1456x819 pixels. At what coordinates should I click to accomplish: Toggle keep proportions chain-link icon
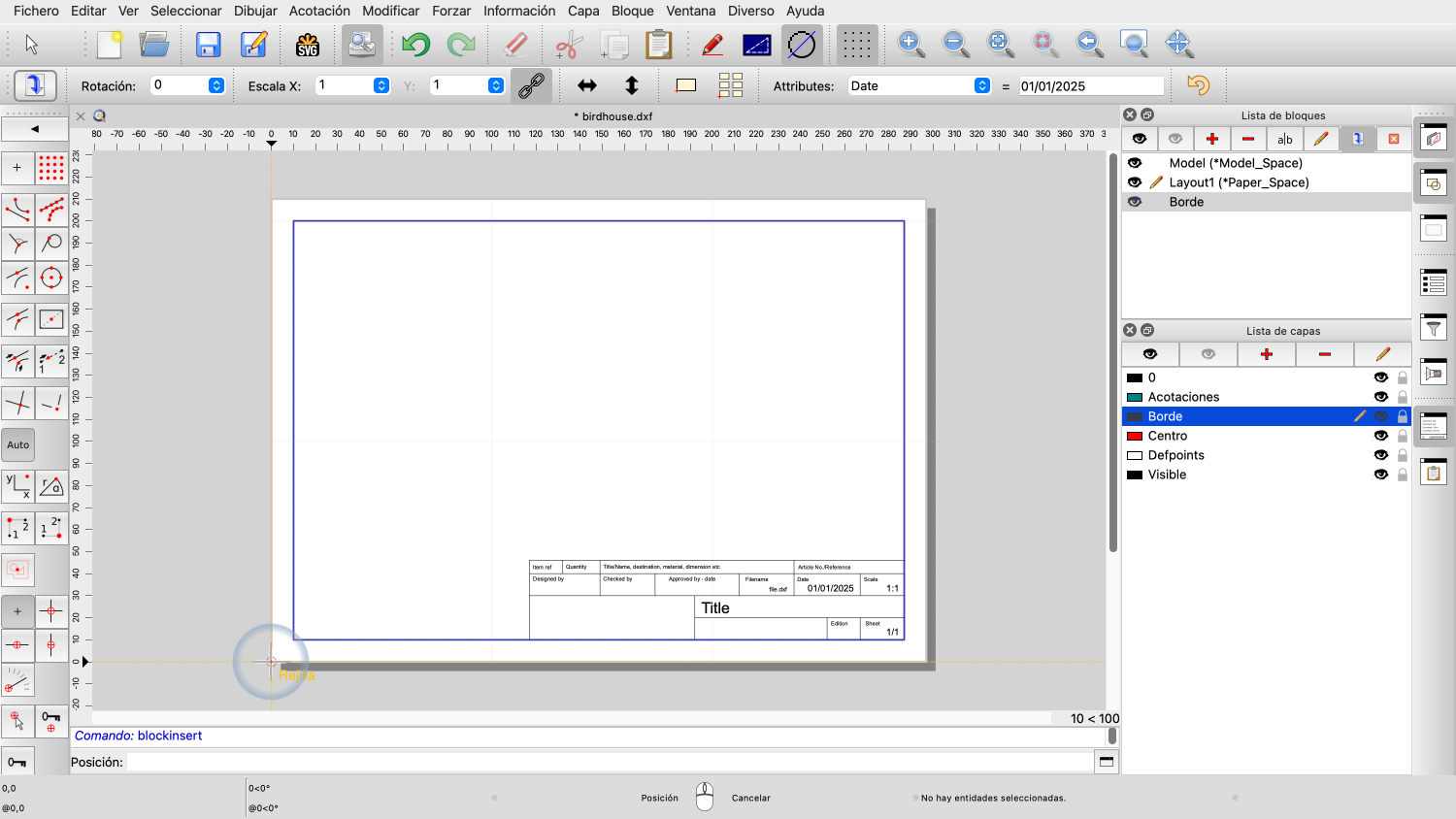(x=531, y=85)
